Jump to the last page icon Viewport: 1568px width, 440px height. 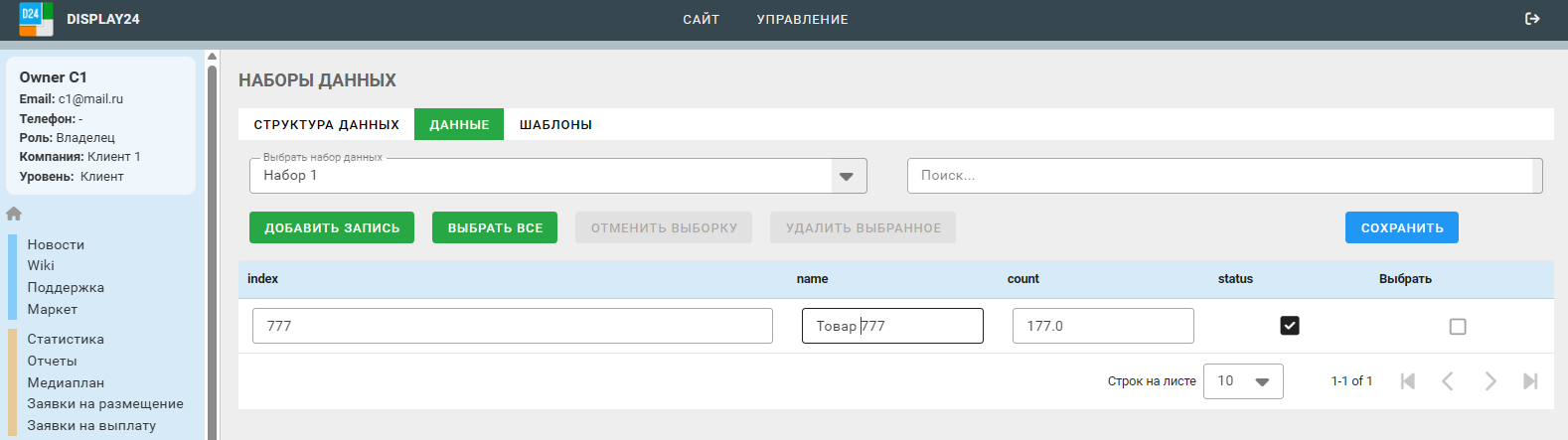pyautogui.click(x=1530, y=381)
